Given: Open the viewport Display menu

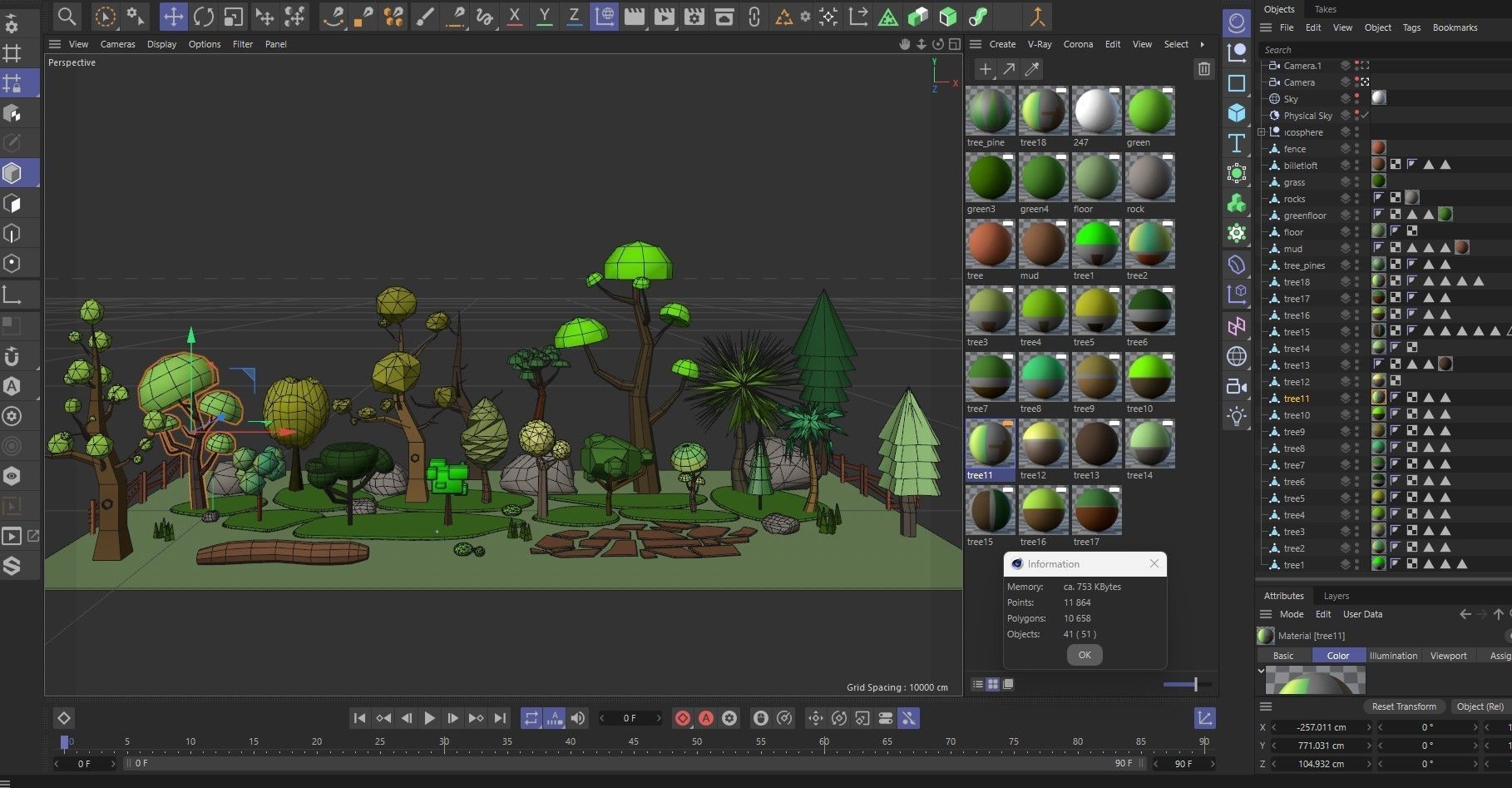Looking at the screenshot, I should [x=161, y=44].
